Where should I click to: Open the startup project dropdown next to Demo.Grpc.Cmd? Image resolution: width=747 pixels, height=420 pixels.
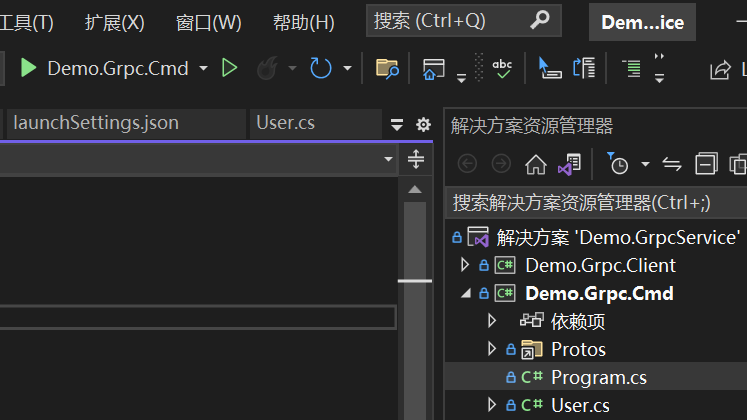click(203, 69)
